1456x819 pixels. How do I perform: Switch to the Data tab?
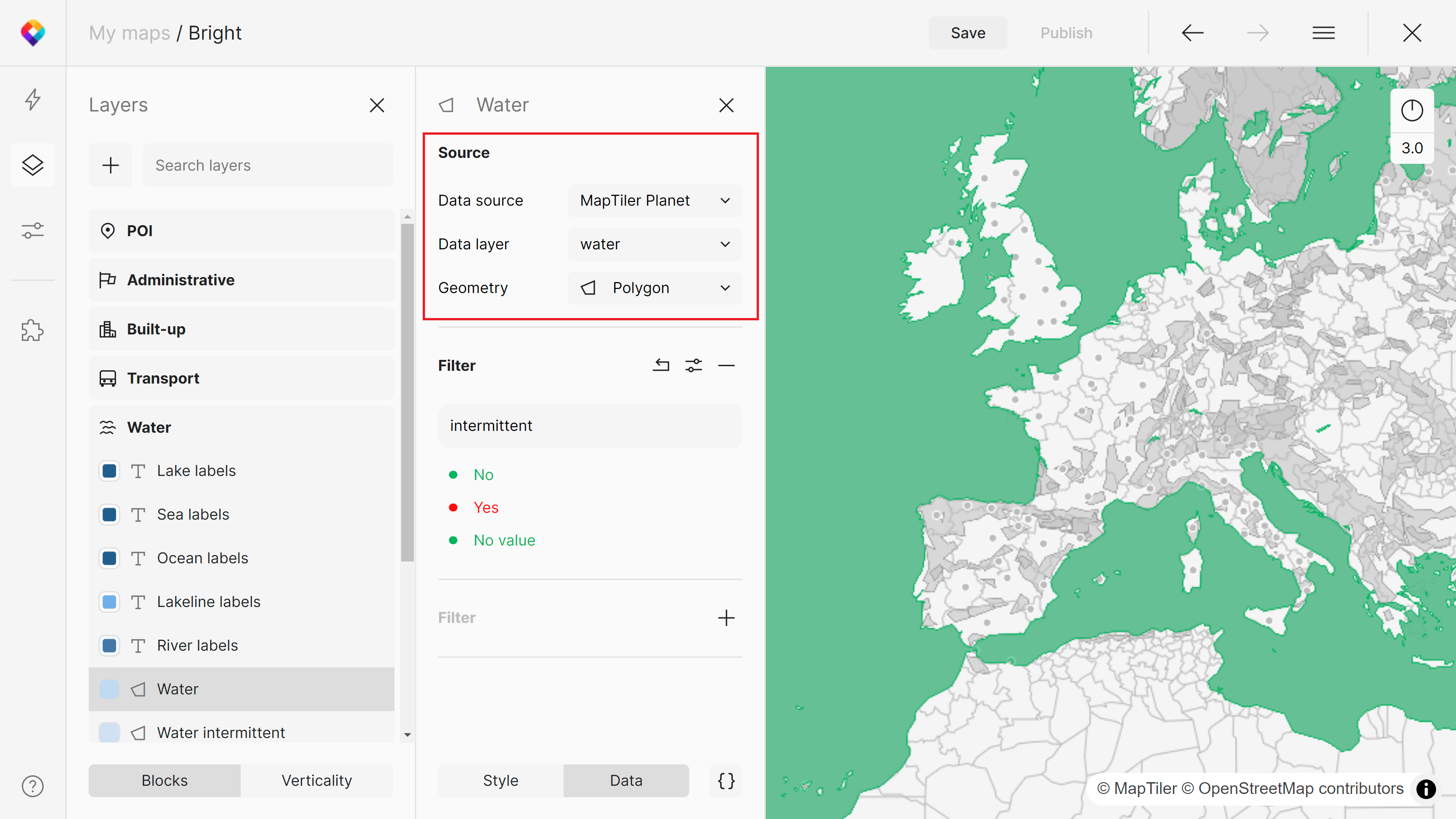(625, 781)
